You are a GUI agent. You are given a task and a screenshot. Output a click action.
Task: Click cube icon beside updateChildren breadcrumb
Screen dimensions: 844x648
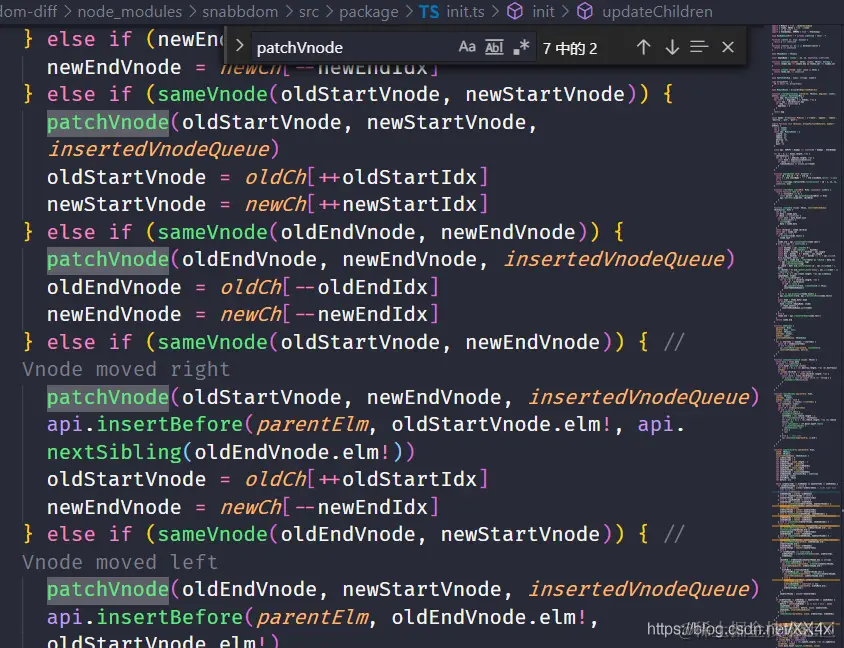[585, 11]
